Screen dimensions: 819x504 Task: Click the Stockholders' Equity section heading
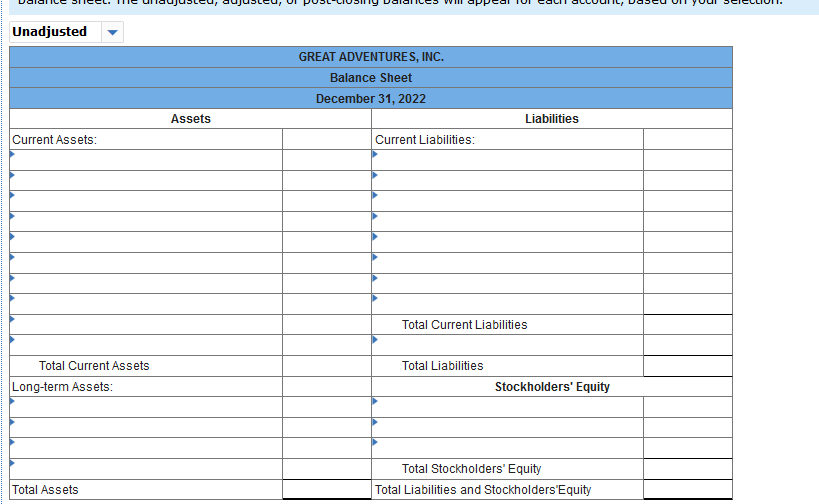[552, 387]
